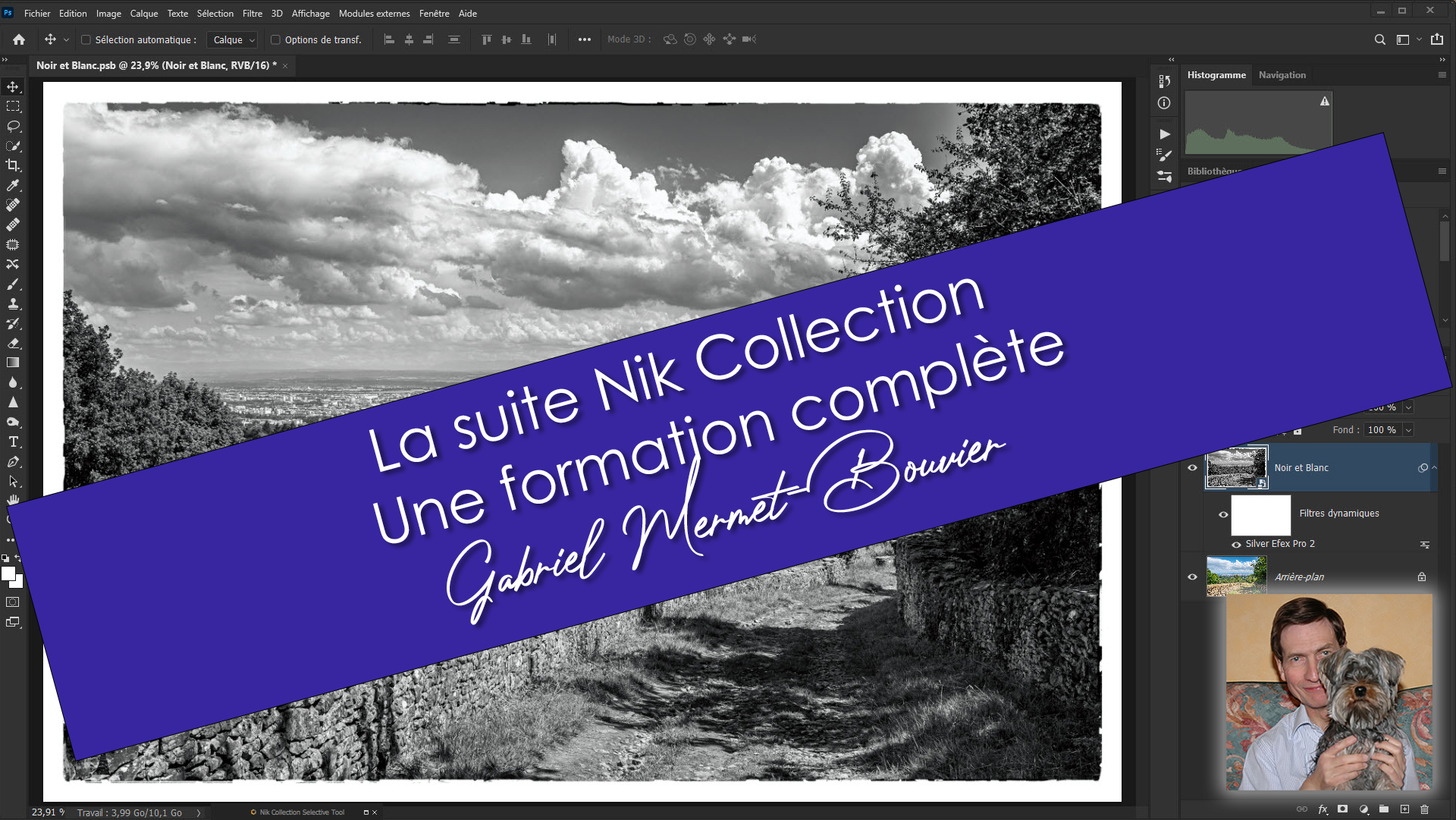This screenshot has height=820, width=1456.
Task: Select the Horizontal Type tool
Action: pos(13,442)
